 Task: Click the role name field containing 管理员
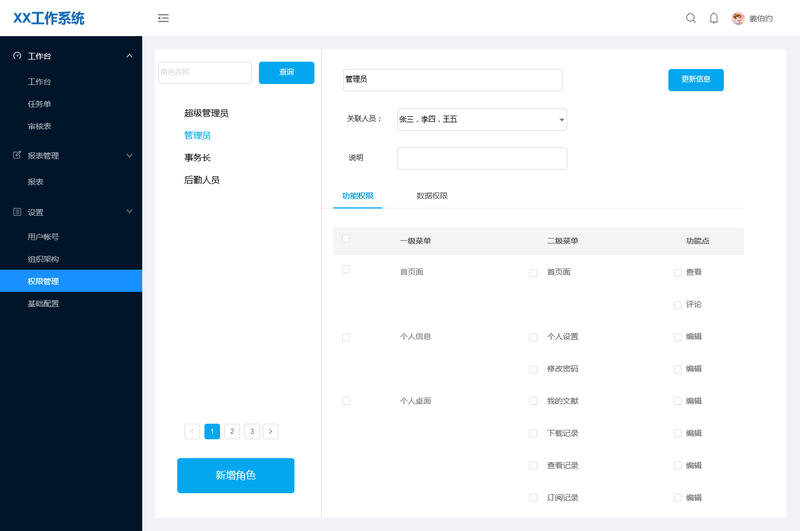click(x=453, y=80)
